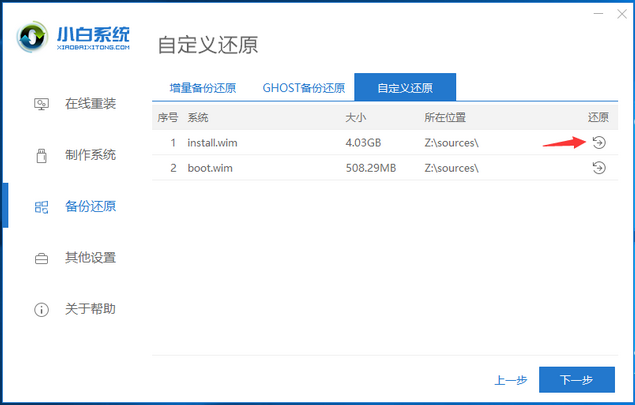This screenshot has width=635, height=405.
Task: Click the 所在位置 column header
Action: (x=445, y=118)
